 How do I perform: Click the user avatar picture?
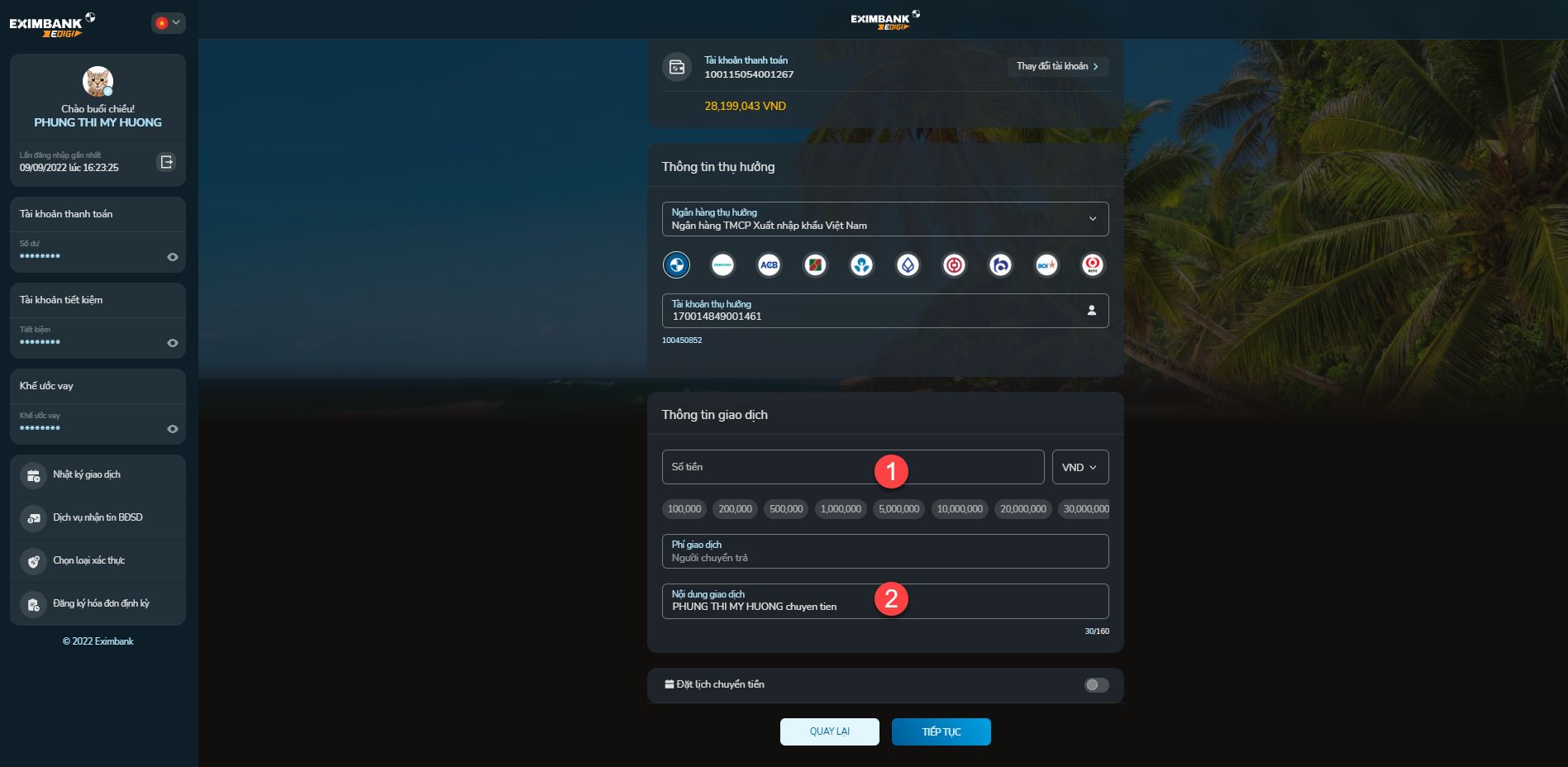pyautogui.click(x=98, y=82)
